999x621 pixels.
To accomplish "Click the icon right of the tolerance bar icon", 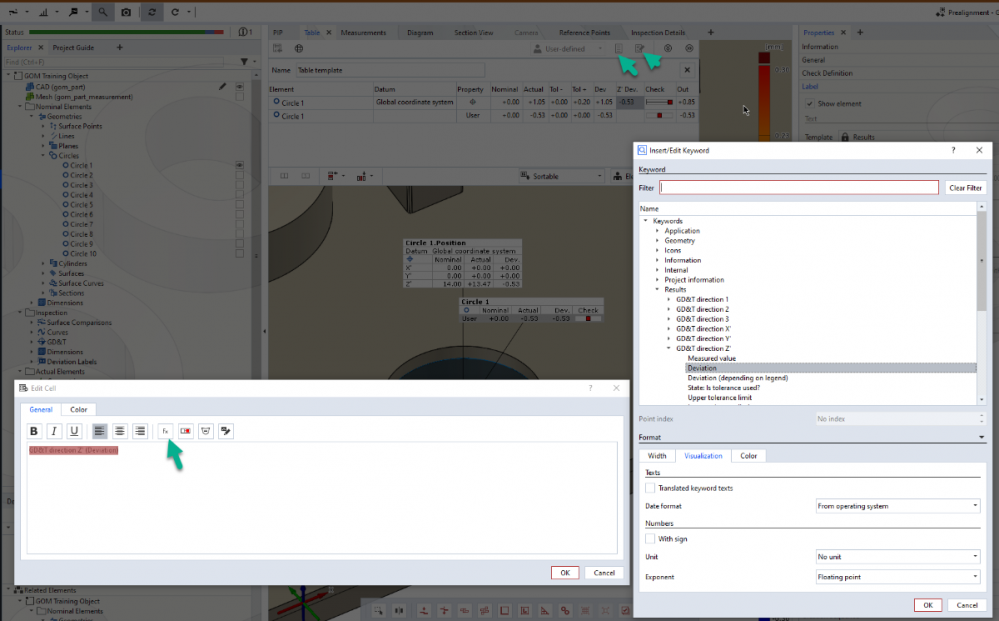I will click(x=206, y=431).
